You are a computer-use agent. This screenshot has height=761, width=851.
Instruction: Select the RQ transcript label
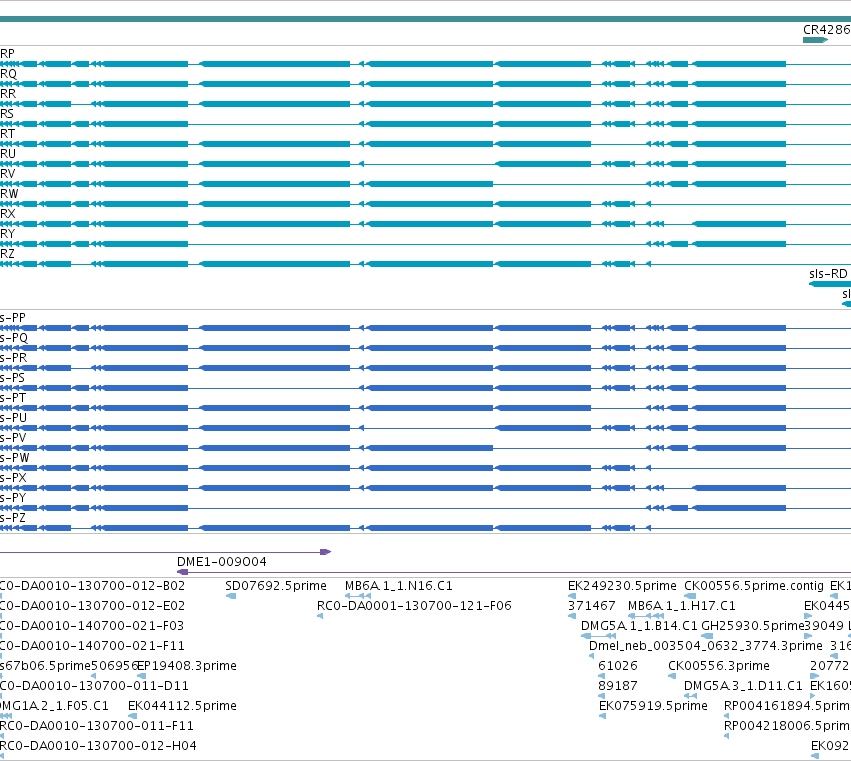pyautogui.click(x=8, y=74)
